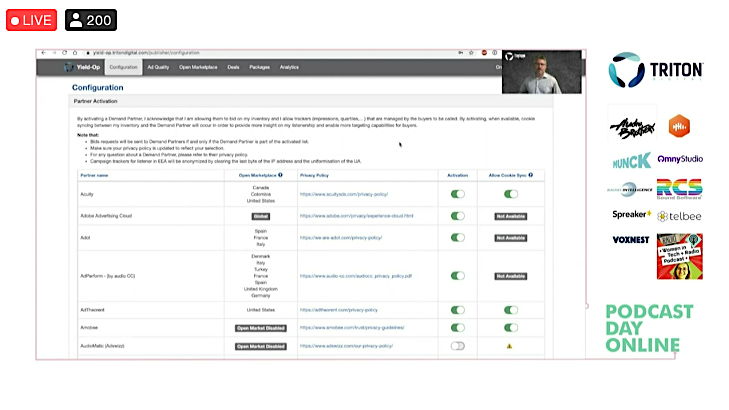Click the browser forward arrow
The width and height of the screenshot is (729, 410).
(x=54, y=53)
